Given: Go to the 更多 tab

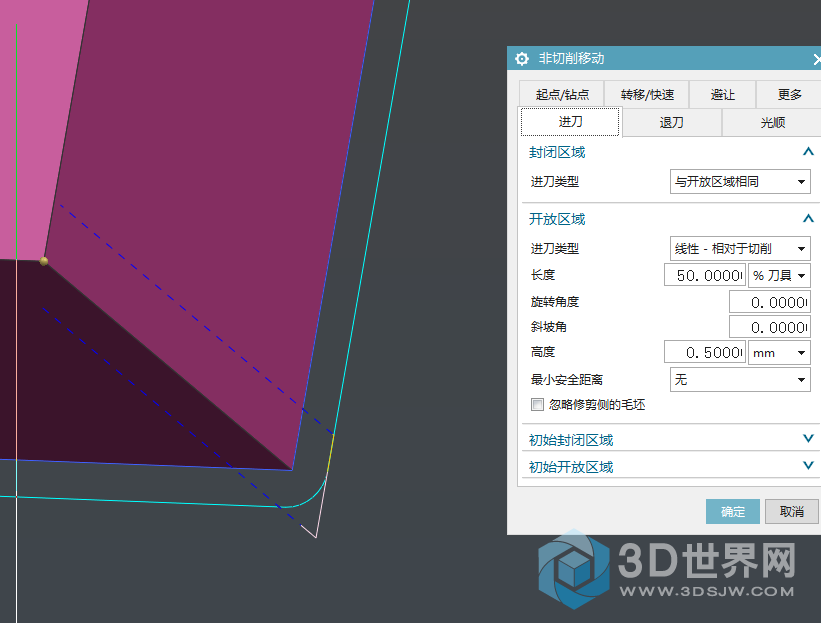Looking at the screenshot, I should [x=789, y=95].
